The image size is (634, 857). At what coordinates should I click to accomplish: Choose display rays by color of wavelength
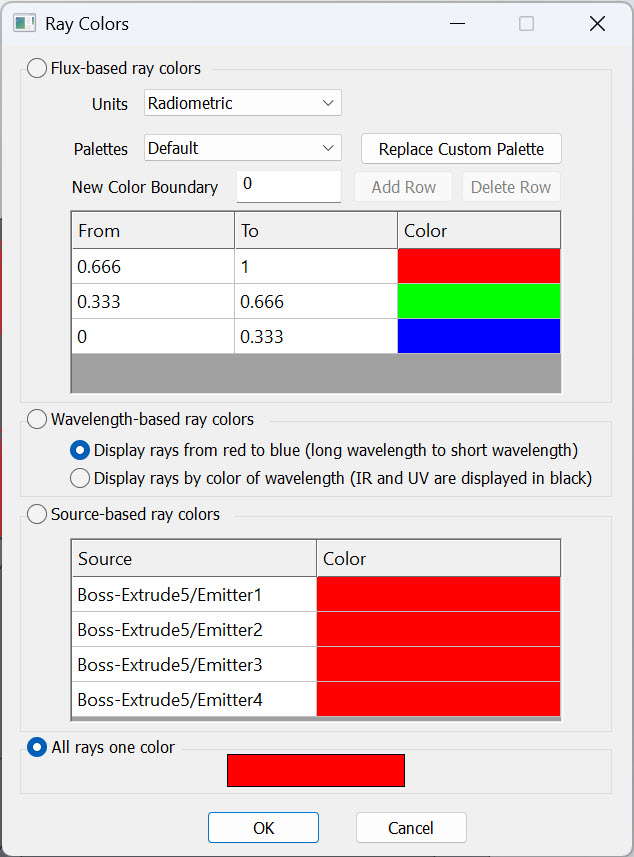80,478
